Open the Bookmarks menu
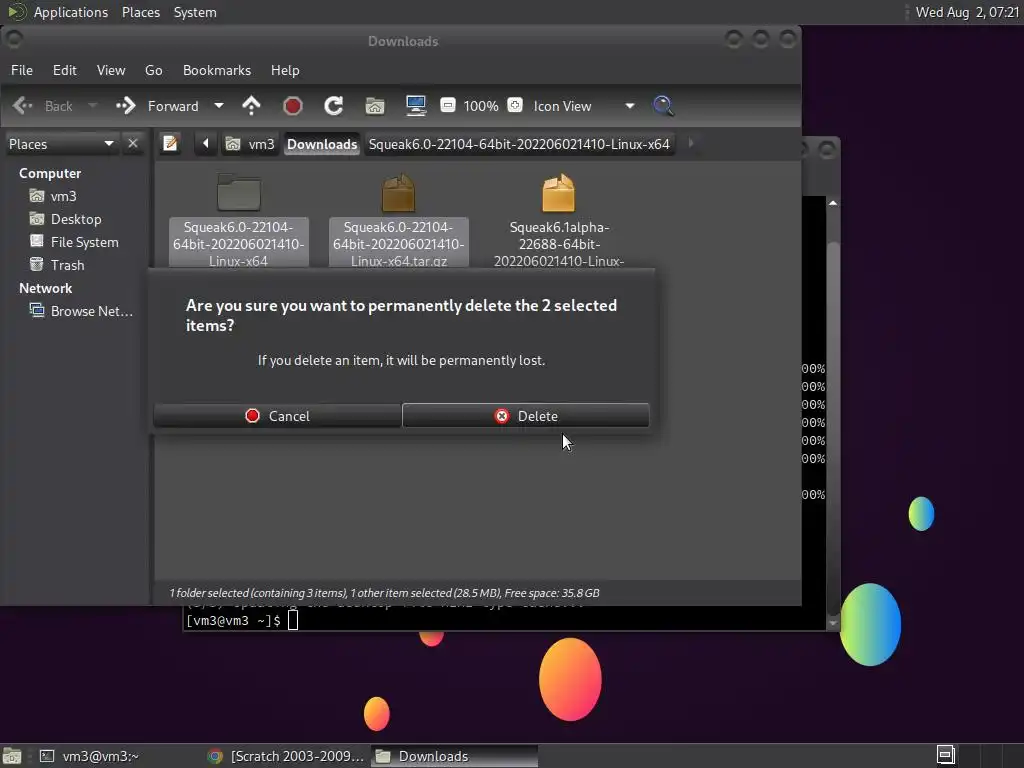 pos(217,70)
